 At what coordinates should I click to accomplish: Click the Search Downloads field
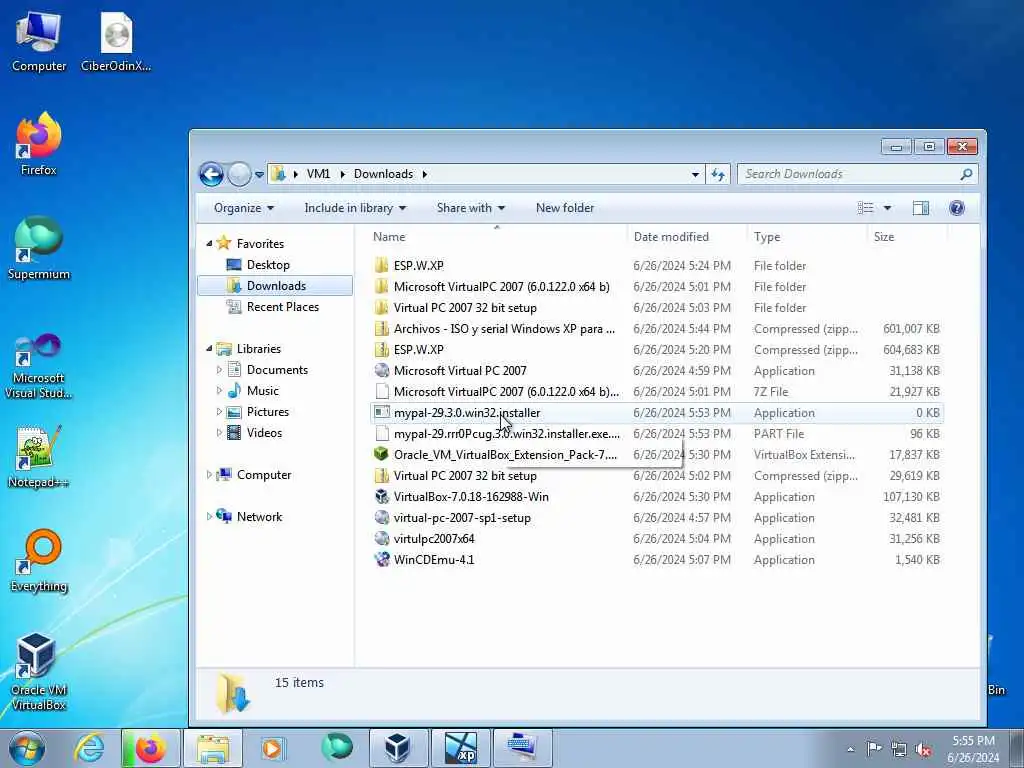coord(857,174)
